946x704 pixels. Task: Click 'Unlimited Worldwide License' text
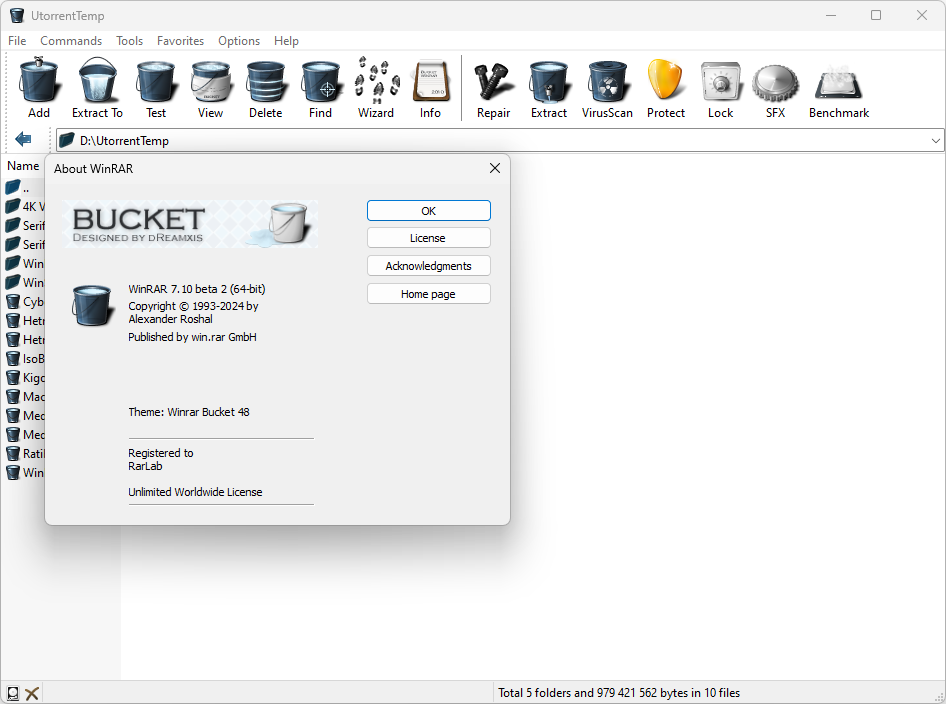195,492
